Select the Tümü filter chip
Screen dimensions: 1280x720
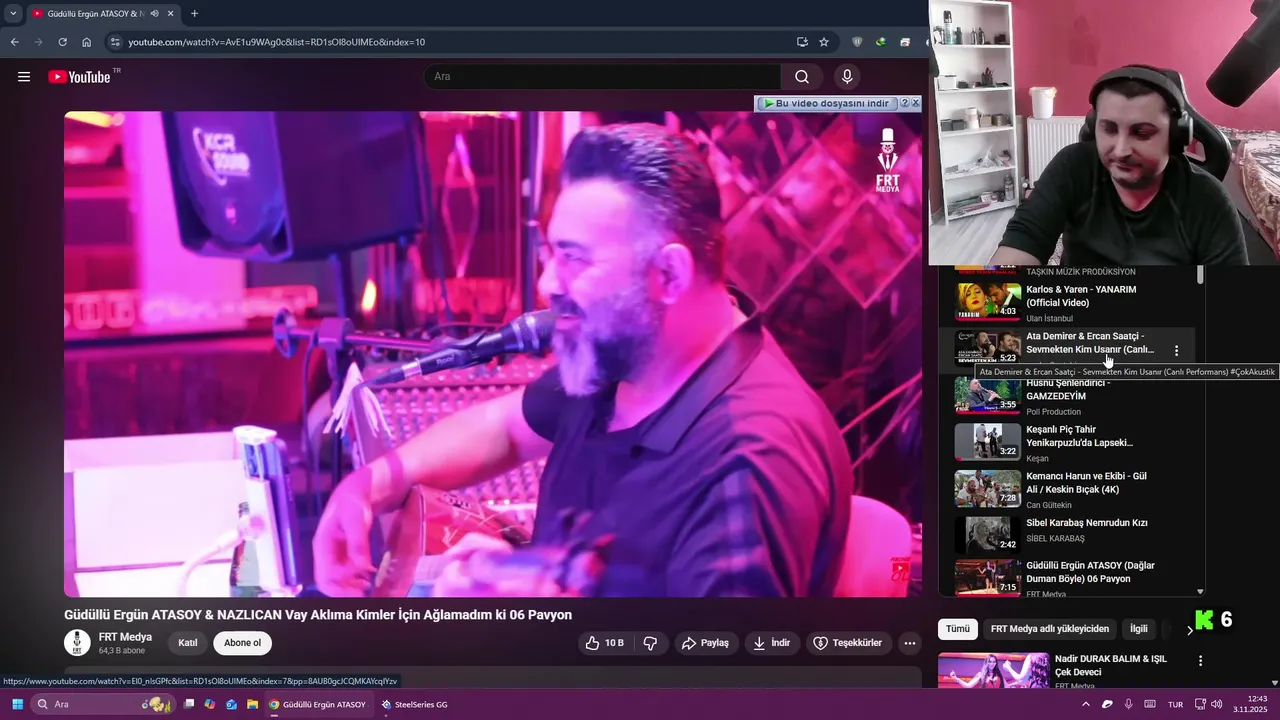pyautogui.click(x=958, y=629)
